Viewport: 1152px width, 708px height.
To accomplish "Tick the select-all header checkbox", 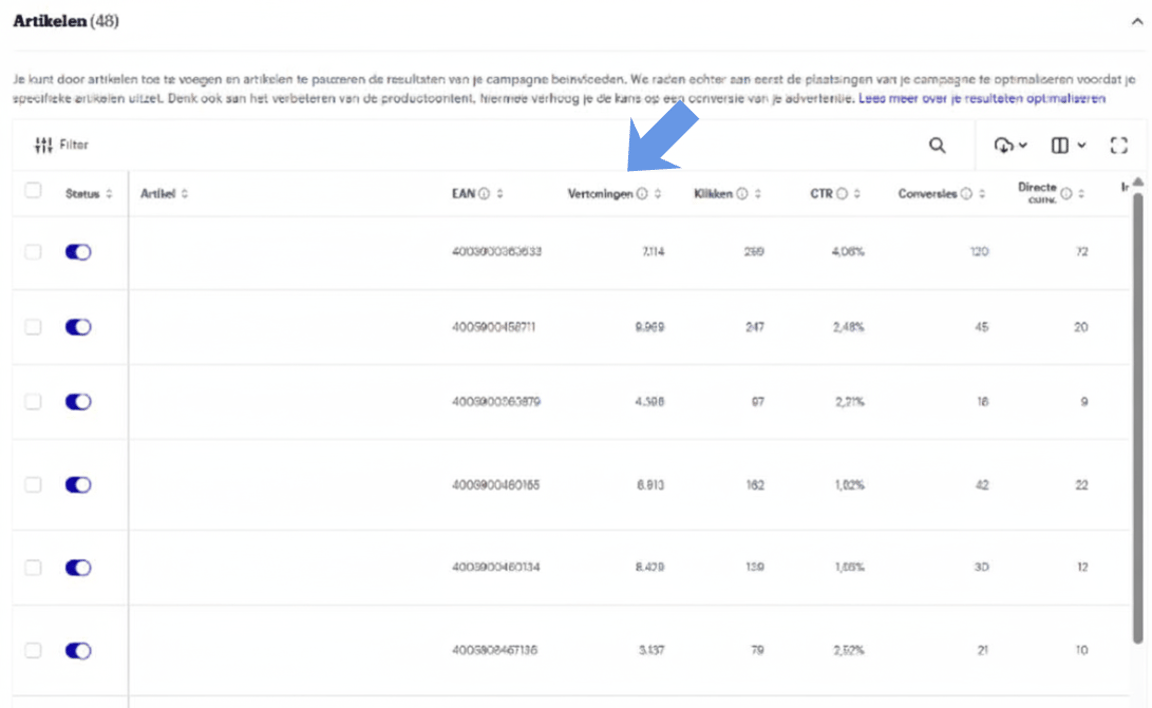I will point(33,191).
